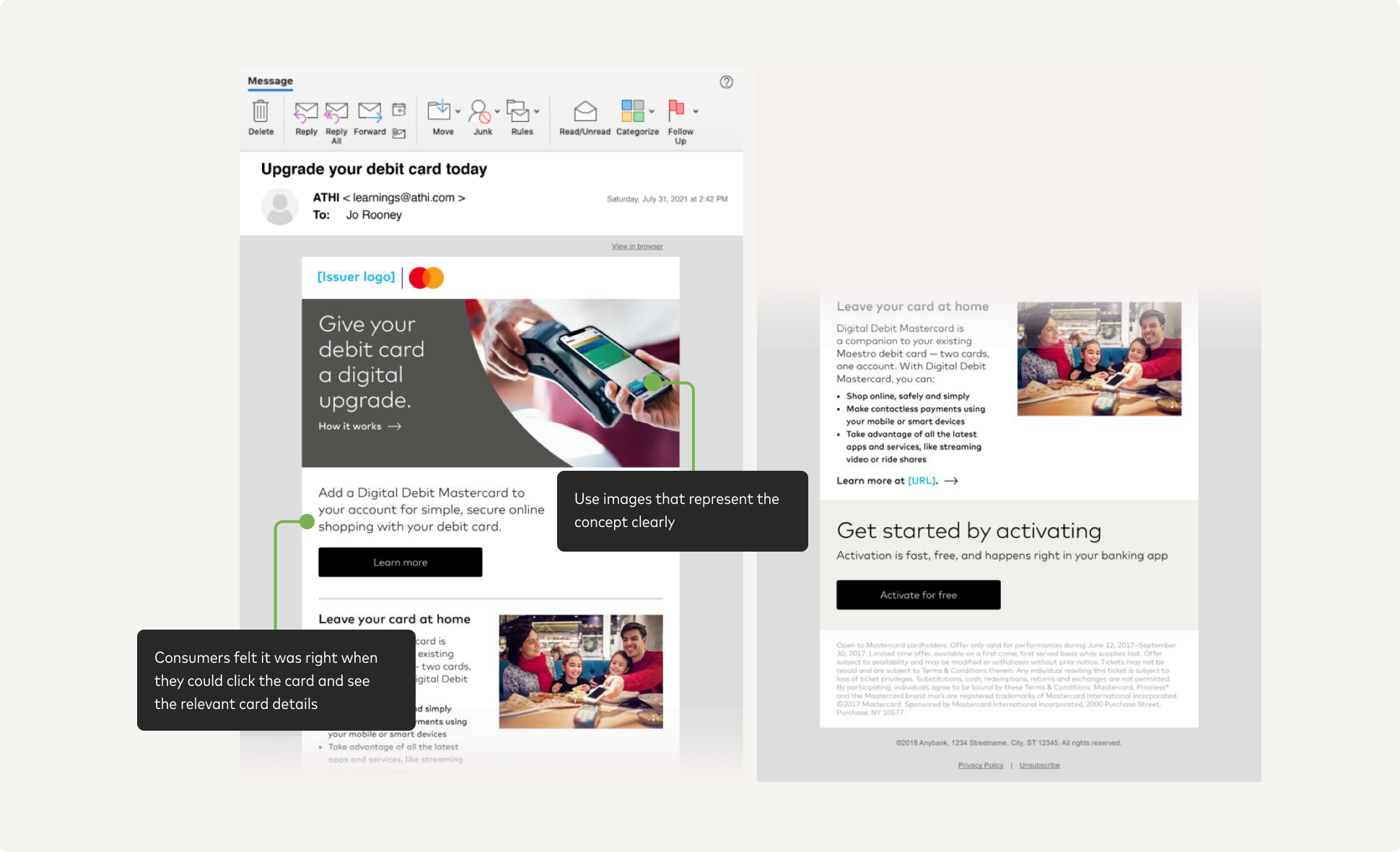Select the Message ribbon tab
The width and height of the screenshot is (1400, 852).
[x=271, y=81]
